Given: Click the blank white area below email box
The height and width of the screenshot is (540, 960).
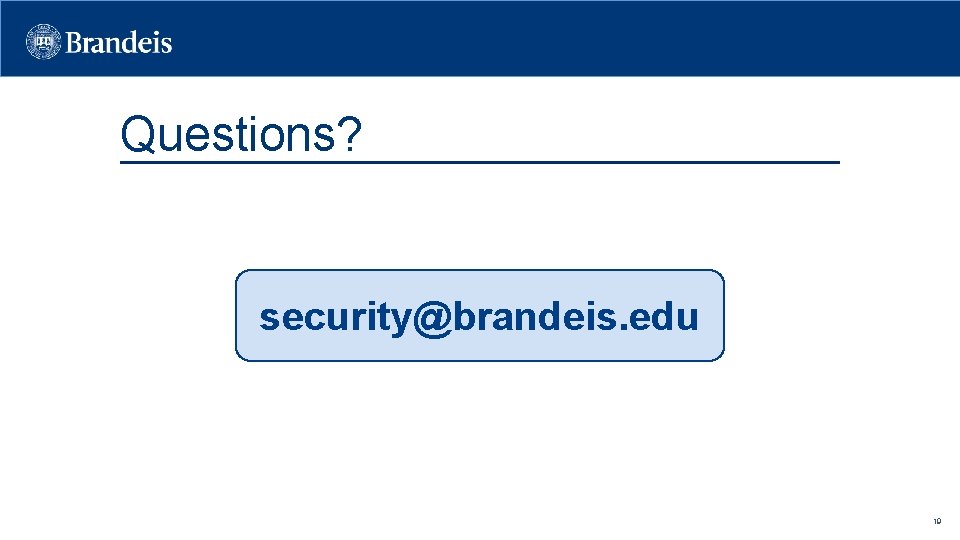Looking at the screenshot, I should coord(479,440).
